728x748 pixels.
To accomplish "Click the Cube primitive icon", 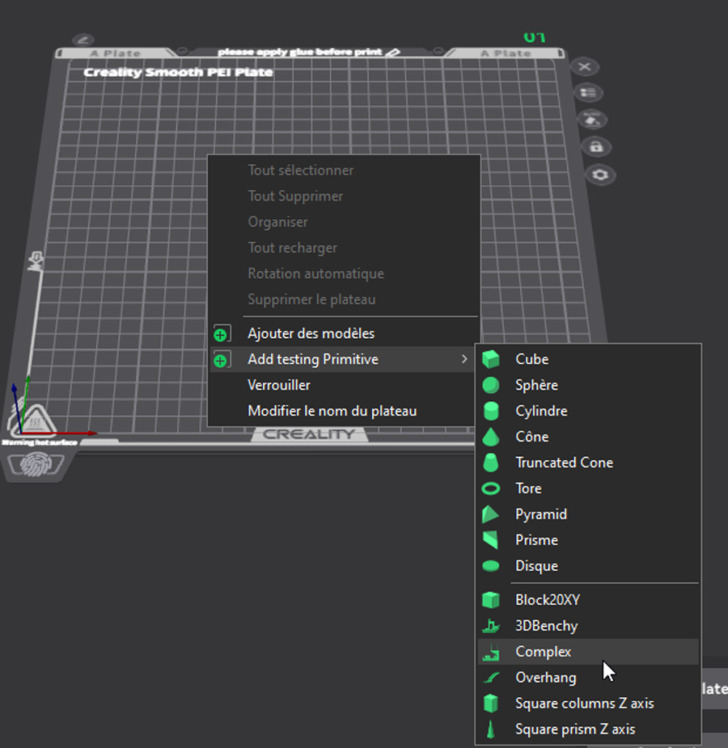I will tap(490, 359).
